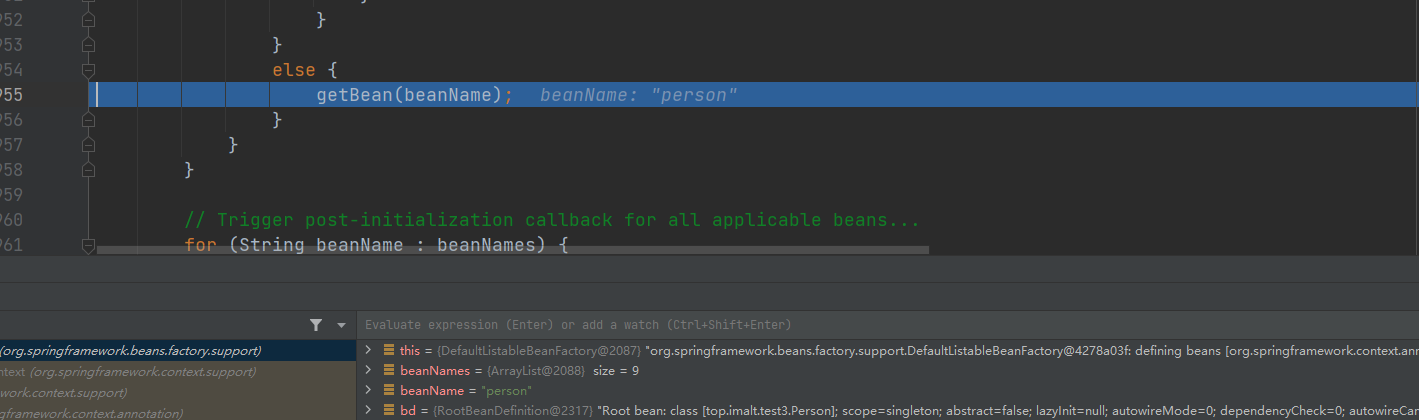This screenshot has height=420, width=1419.
Task: Select the beans.factory.support stack frame
Action: pos(130,351)
